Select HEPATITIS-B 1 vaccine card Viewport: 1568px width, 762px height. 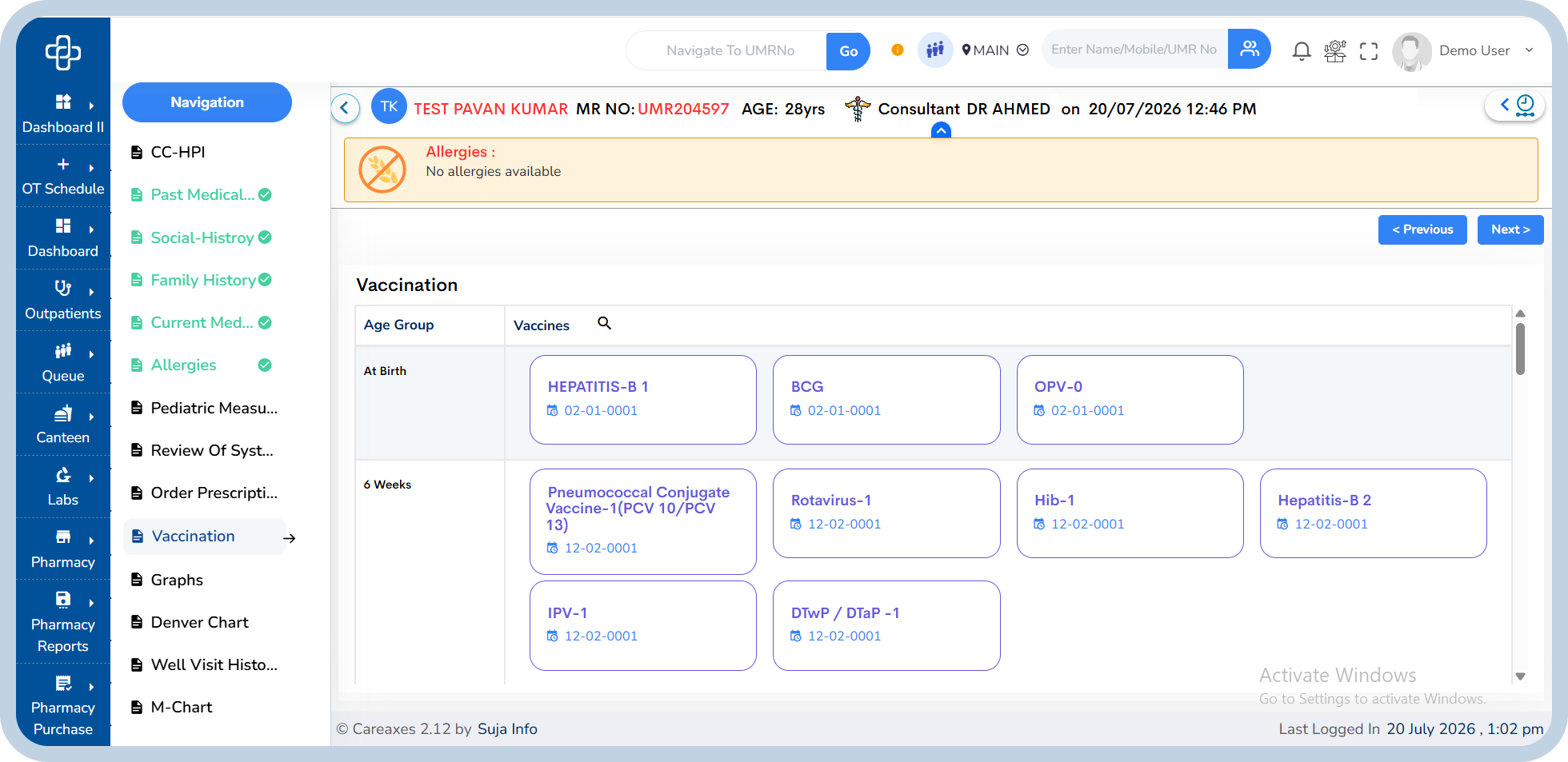(x=643, y=400)
